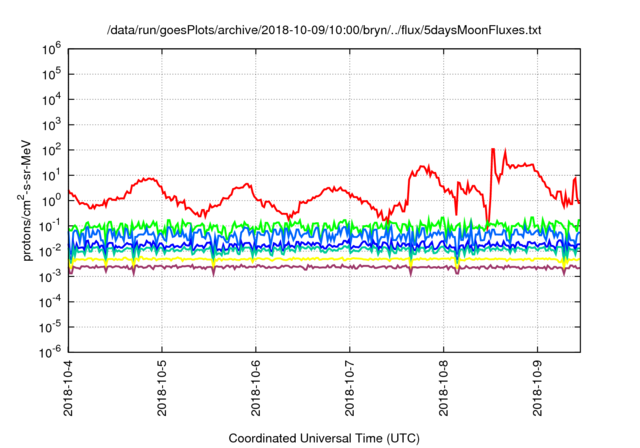Click the 10^-5 y-axis tick label

[x=50, y=328]
